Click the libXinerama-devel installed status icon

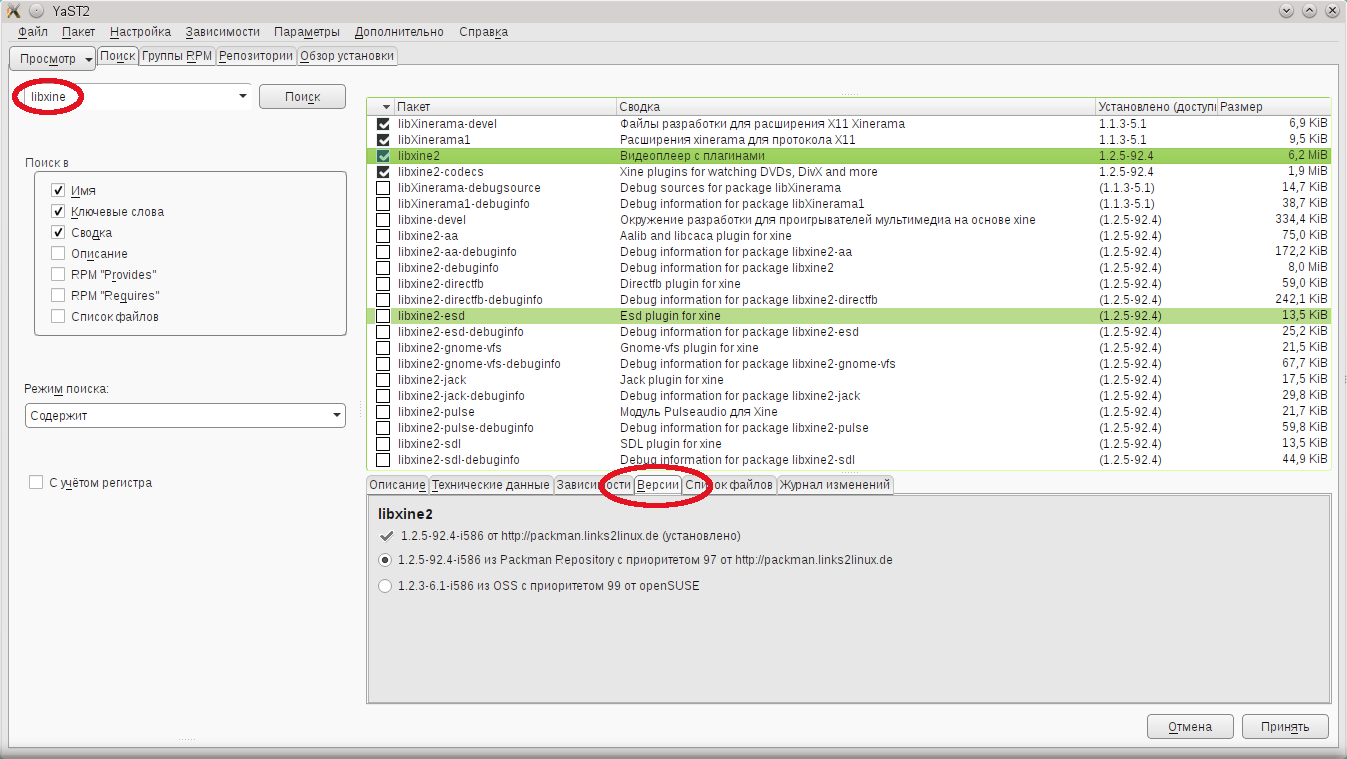[x=383, y=124]
